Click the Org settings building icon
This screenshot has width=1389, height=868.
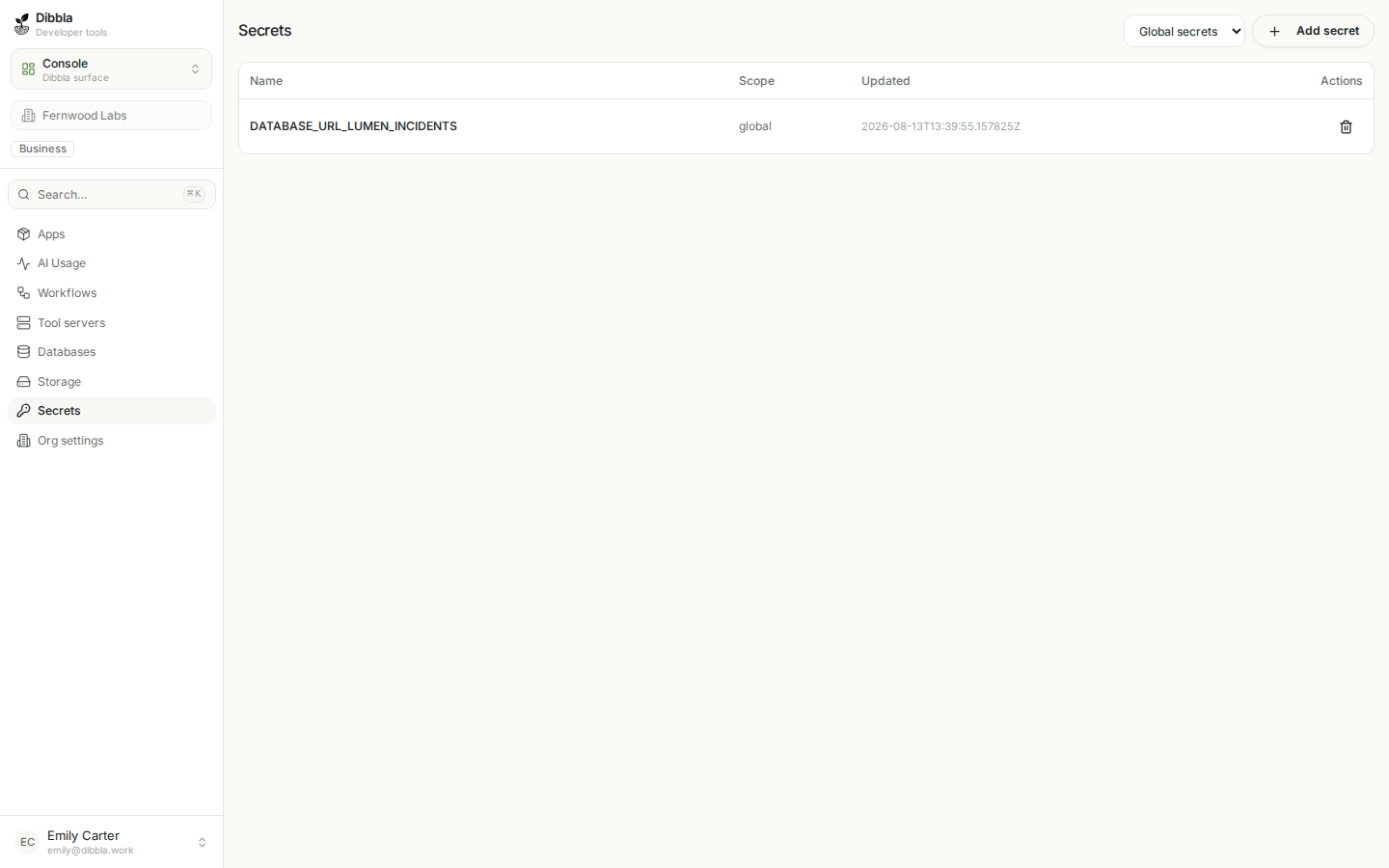pos(24,441)
